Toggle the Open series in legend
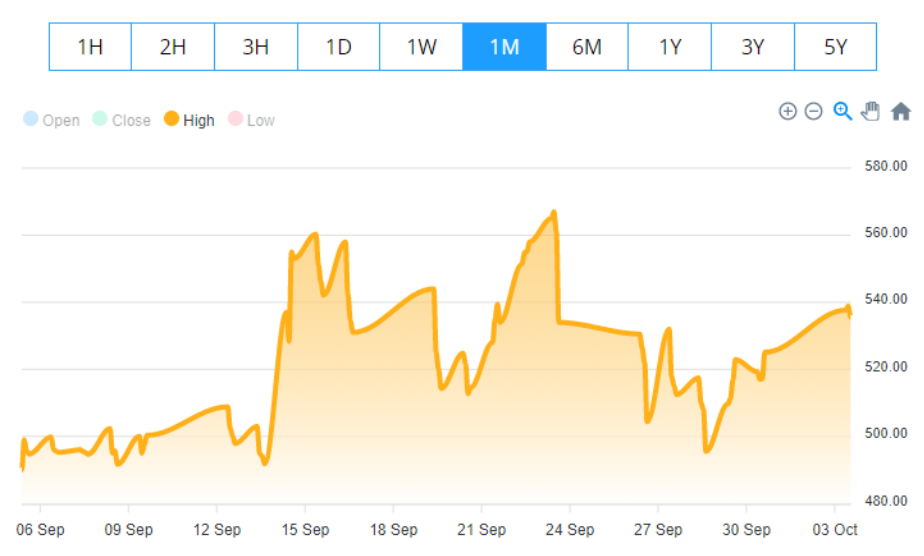The height and width of the screenshot is (556, 924). 51,120
